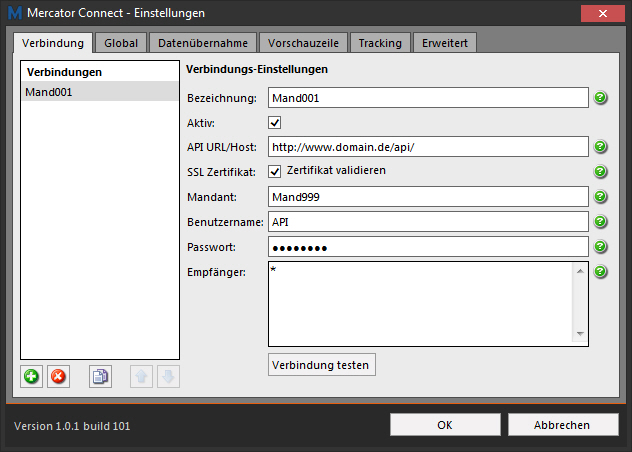Click the Version 1.0.1 build 101 text
The width and height of the screenshot is (632, 452).
pos(72,426)
